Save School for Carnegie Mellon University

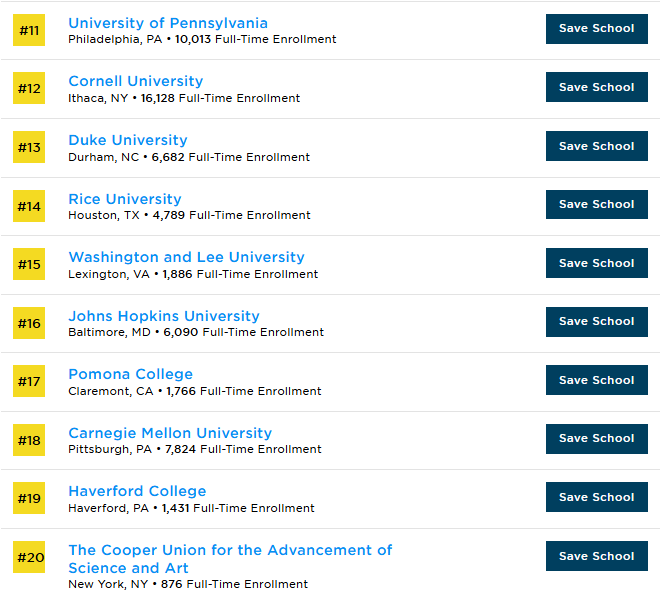click(597, 439)
